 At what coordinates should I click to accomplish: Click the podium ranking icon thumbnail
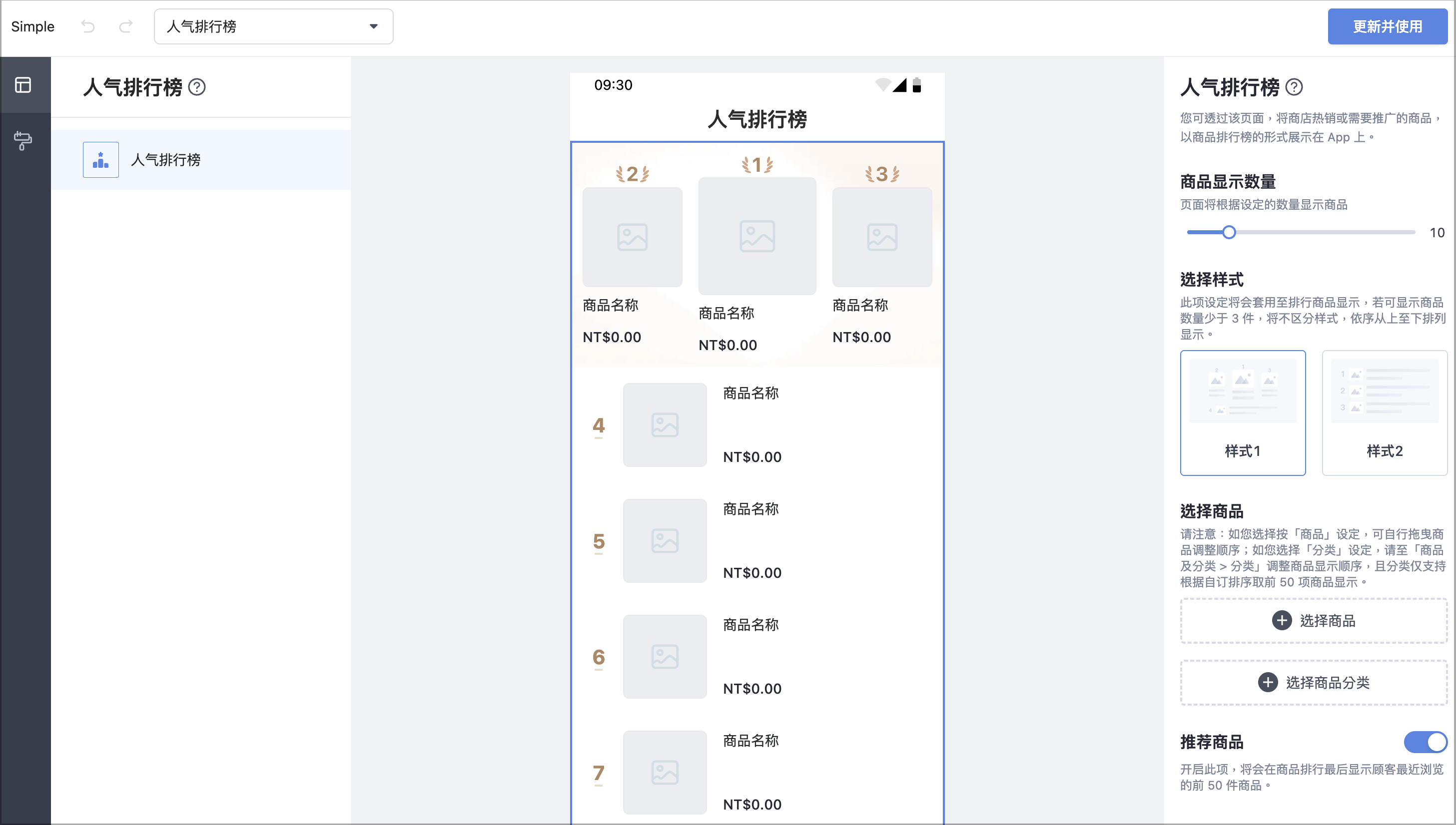point(101,160)
